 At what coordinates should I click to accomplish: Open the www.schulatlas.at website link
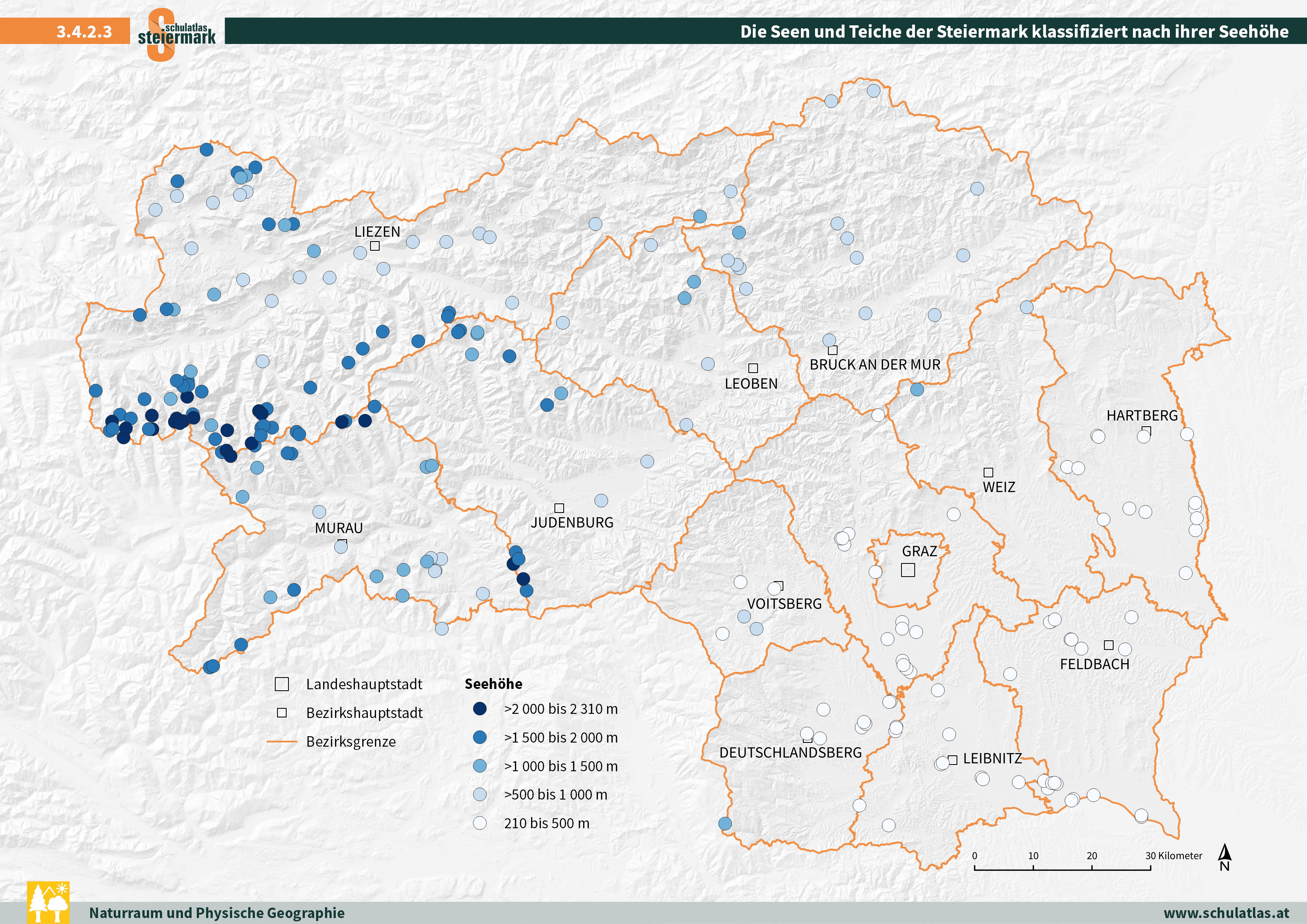[x=1226, y=912]
